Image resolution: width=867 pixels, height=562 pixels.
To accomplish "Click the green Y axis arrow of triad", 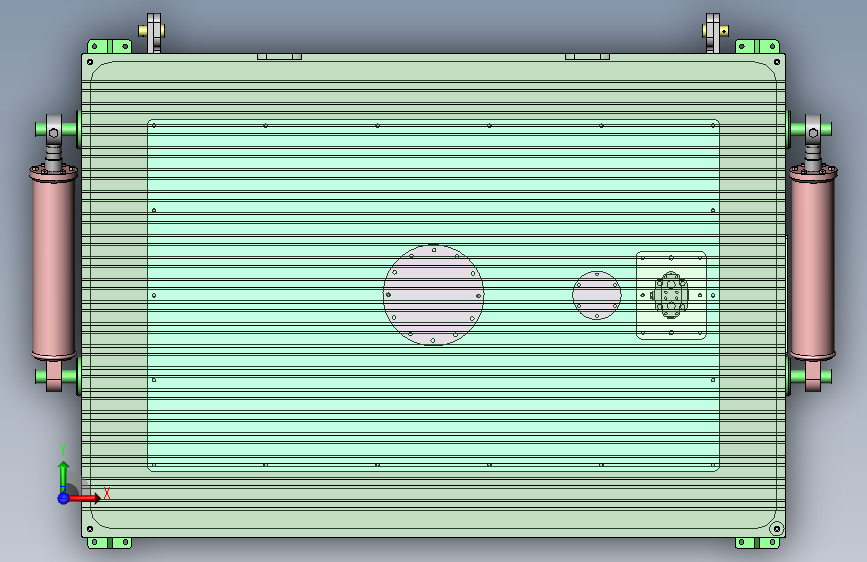I will (63, 475).
